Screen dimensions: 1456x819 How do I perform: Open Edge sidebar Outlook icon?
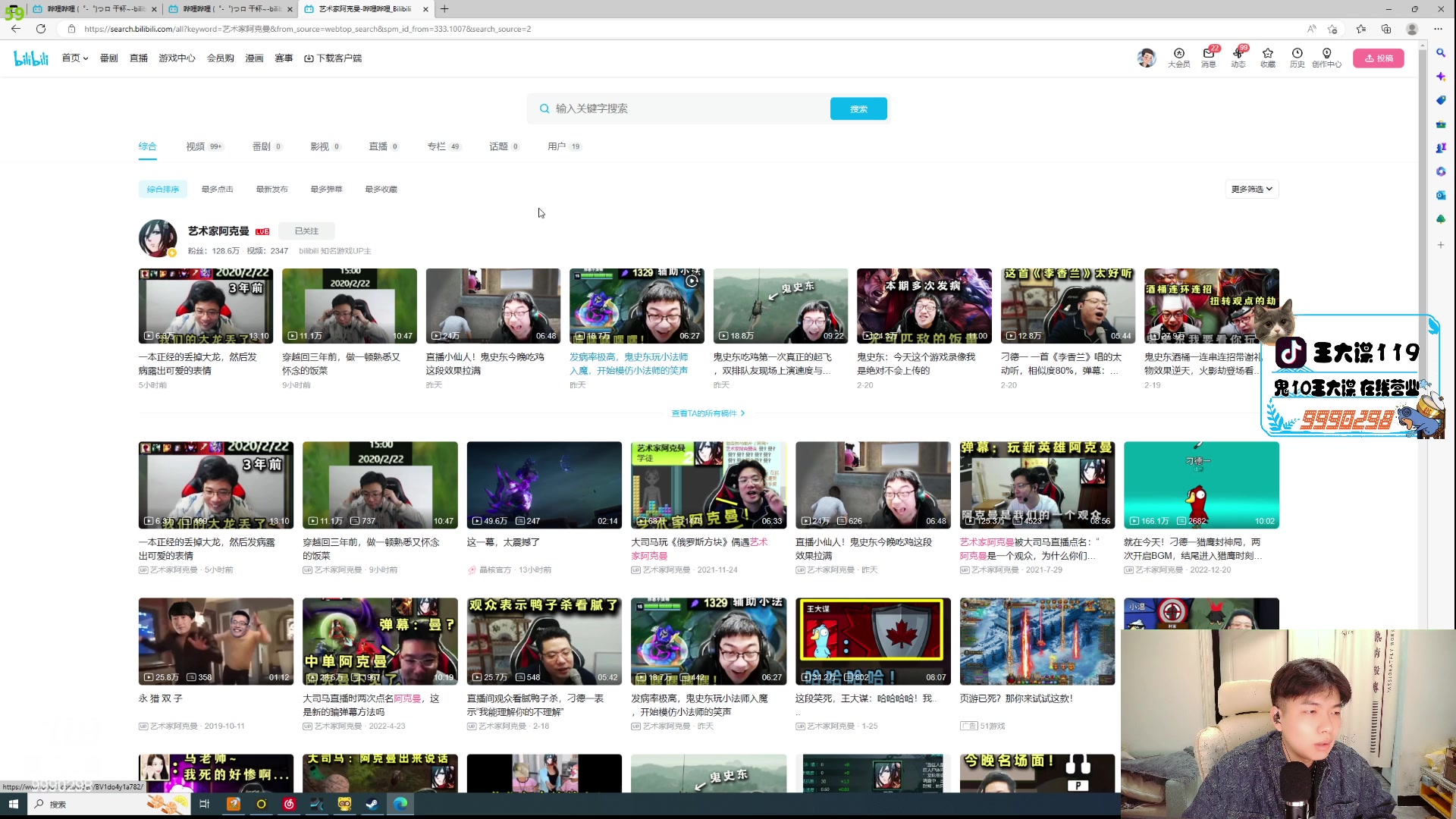(1441, 195)
